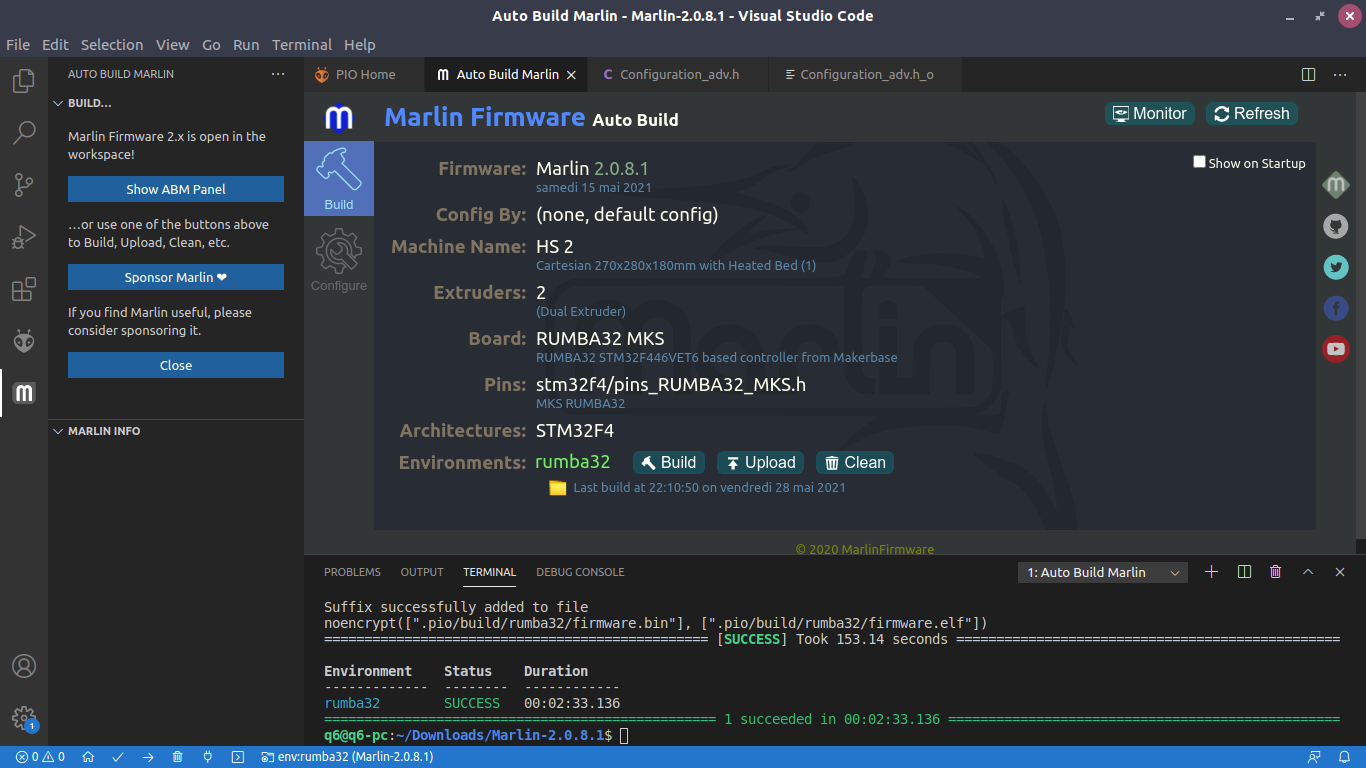Maximize the terminal panel with the chevron
Viewport: 1366px width, 768px height.
pyautogui.click(x=1308, y=572)
